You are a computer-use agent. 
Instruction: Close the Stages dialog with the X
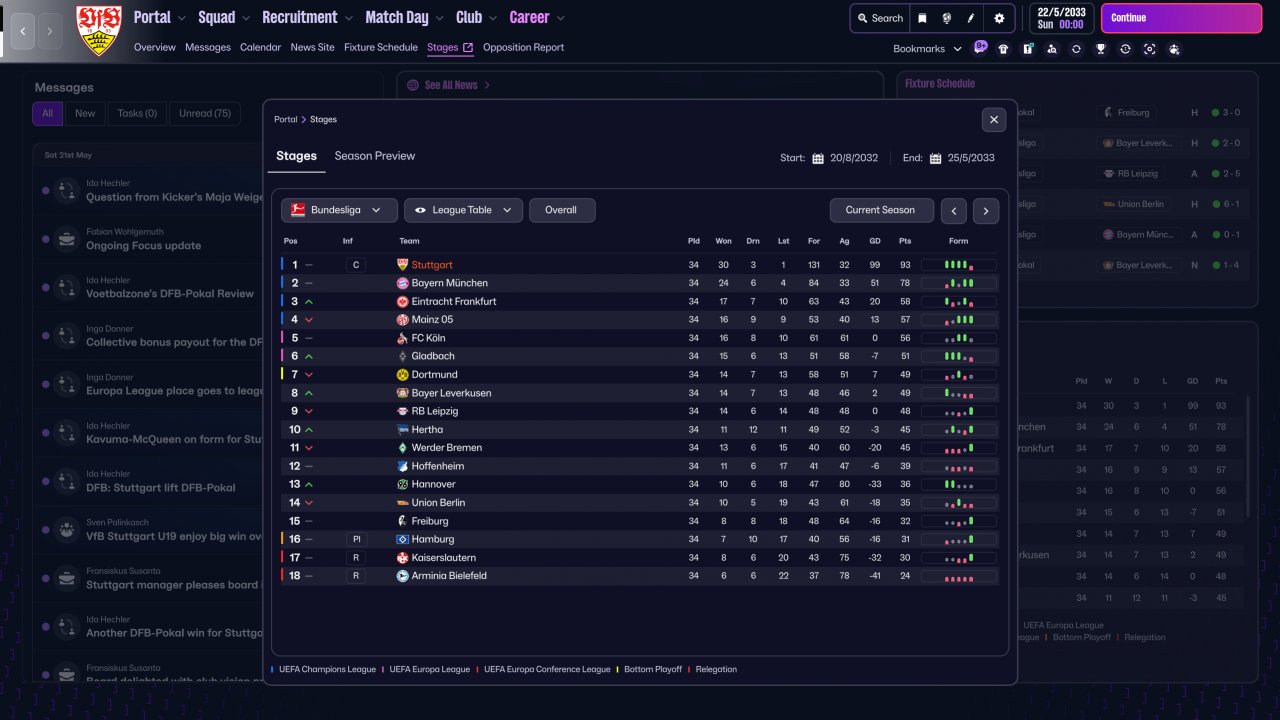point(994,119)
